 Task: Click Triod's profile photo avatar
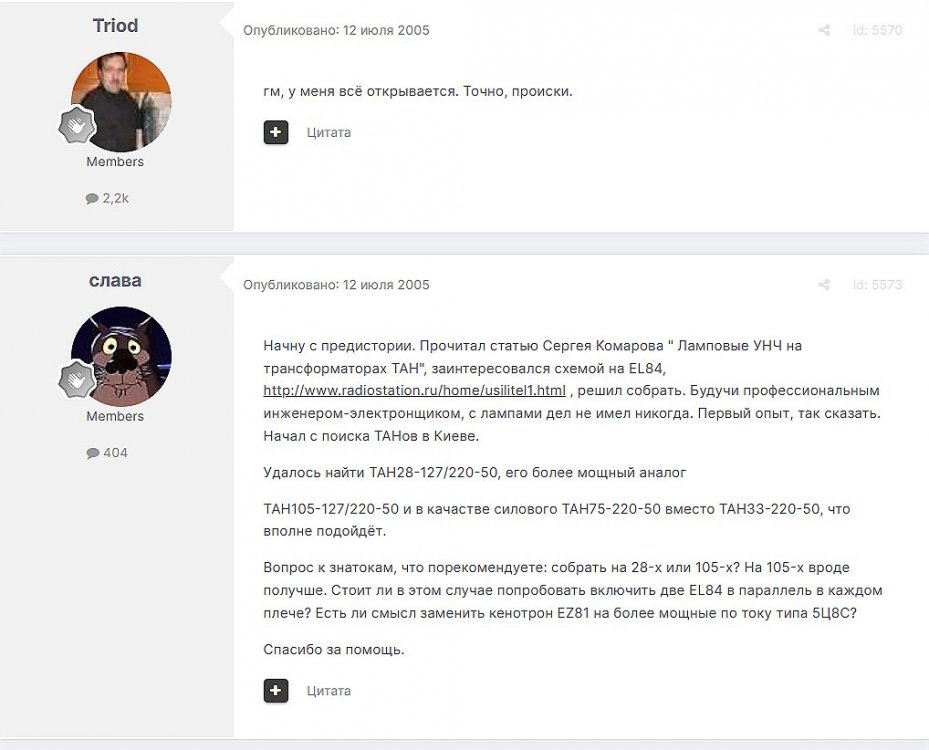tap(121, 102)
